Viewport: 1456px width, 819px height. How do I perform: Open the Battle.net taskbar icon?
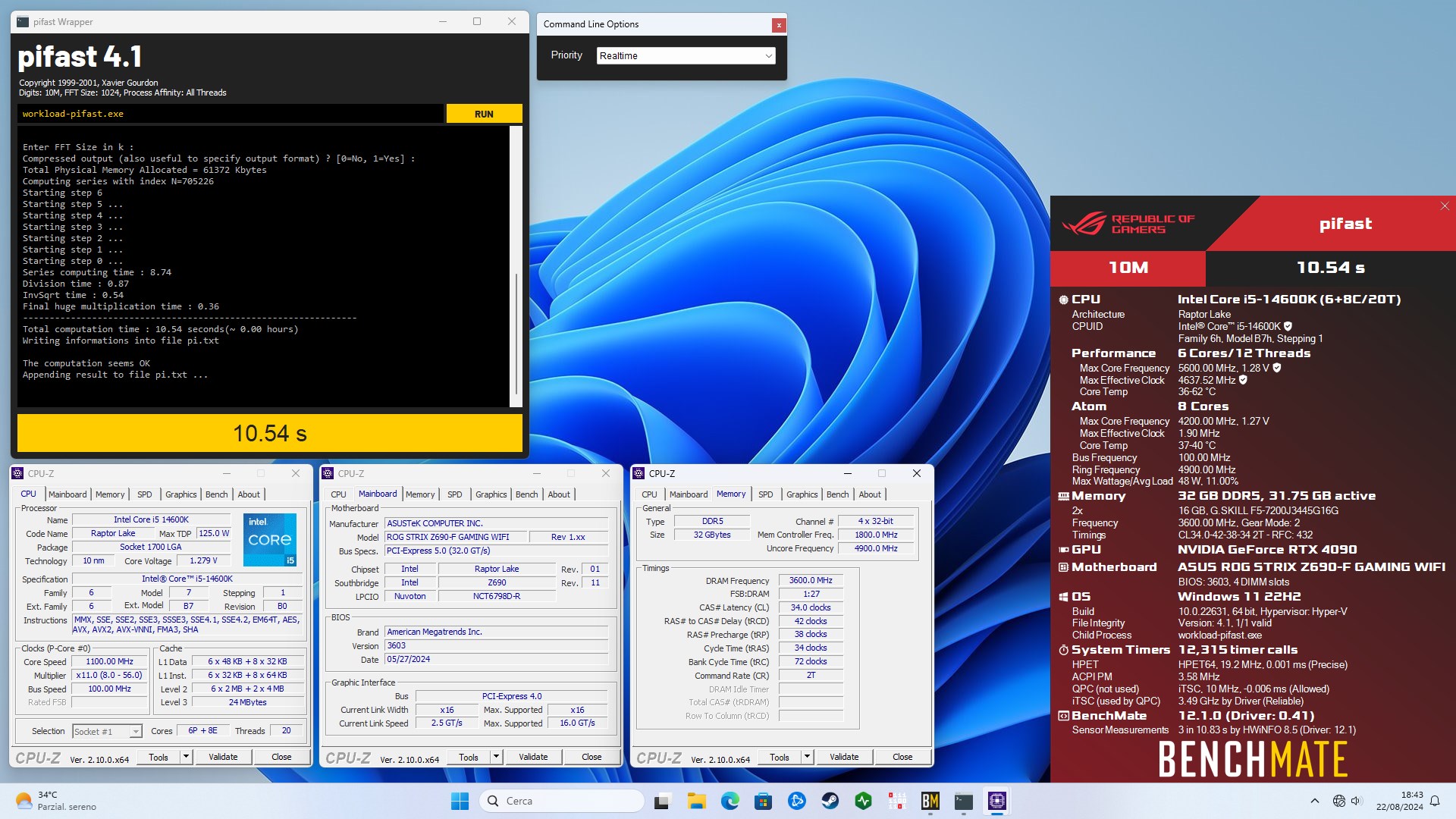click(x=796, y=801)
